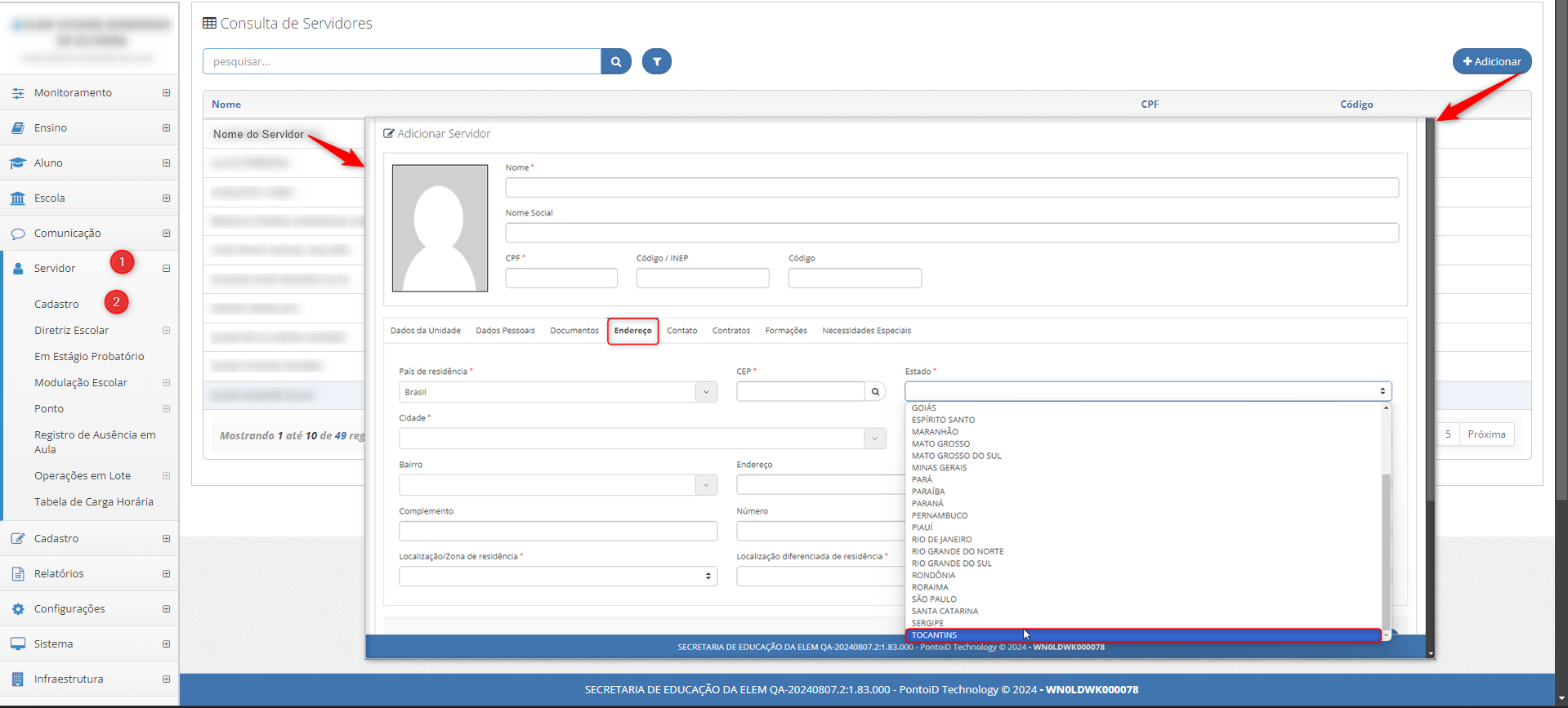Expand the Monitoramento menu
The width and height of the screenshot is (1568, 708).
click(x=166, y=93)
